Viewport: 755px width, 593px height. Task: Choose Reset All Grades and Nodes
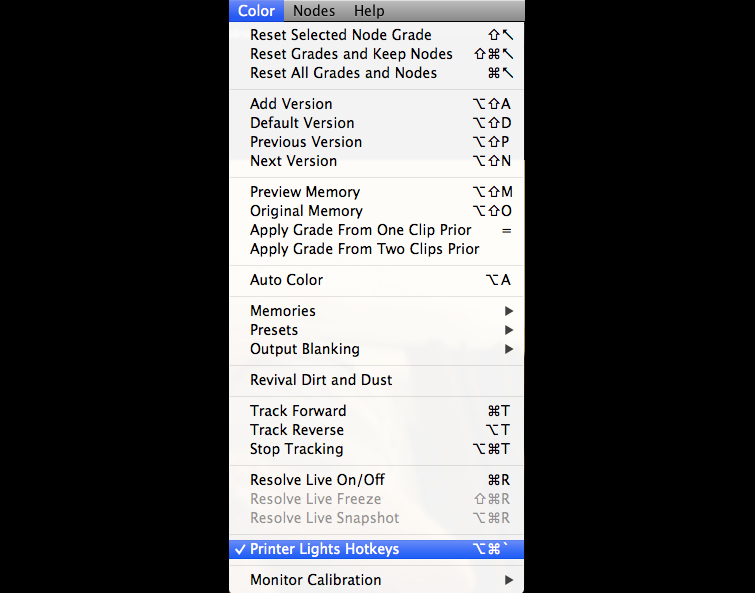pos(343,73)
